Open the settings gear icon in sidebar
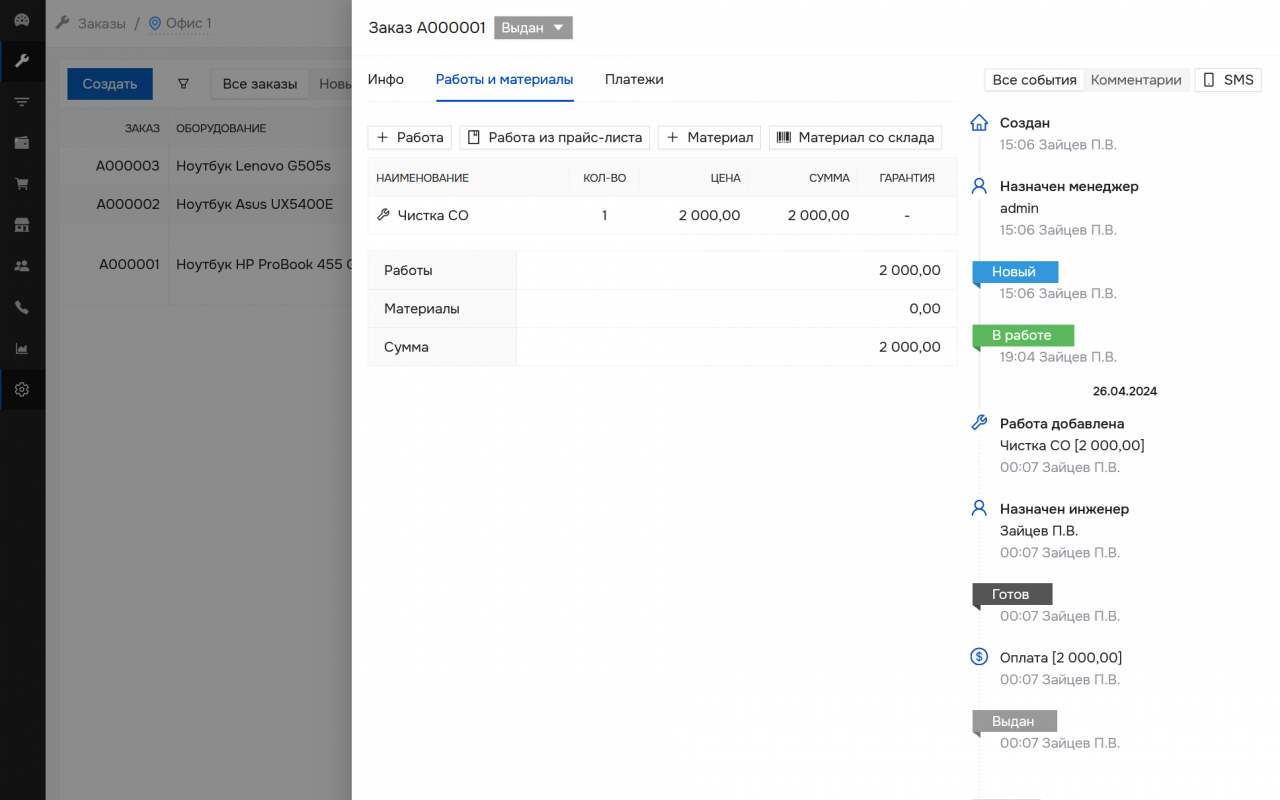 [x=22, y=389]
